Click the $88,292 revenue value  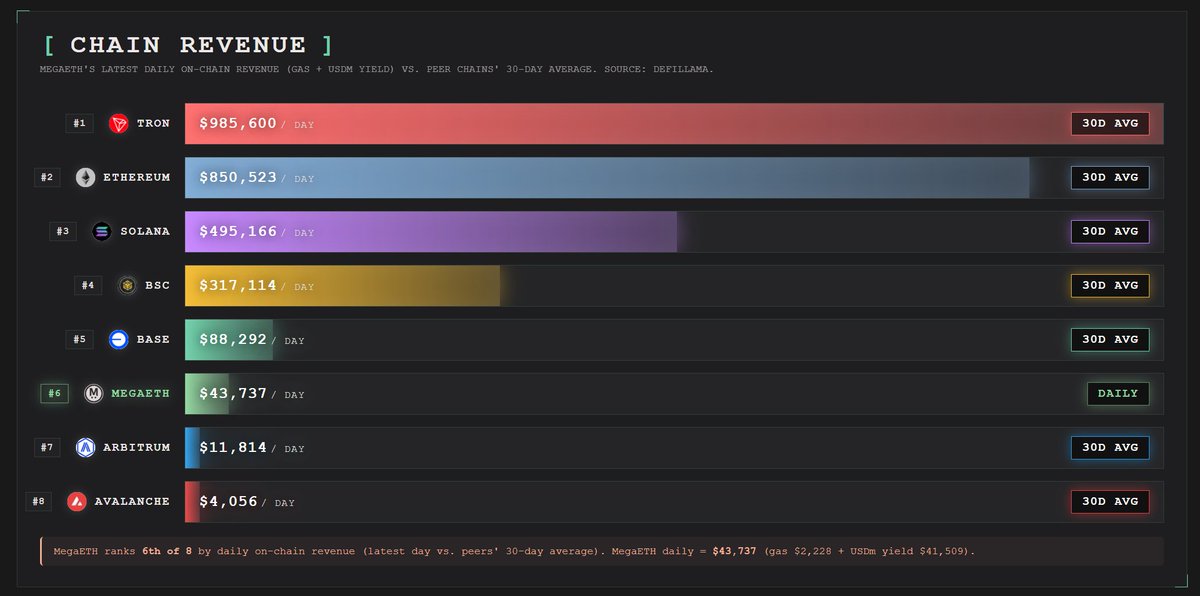233,340
